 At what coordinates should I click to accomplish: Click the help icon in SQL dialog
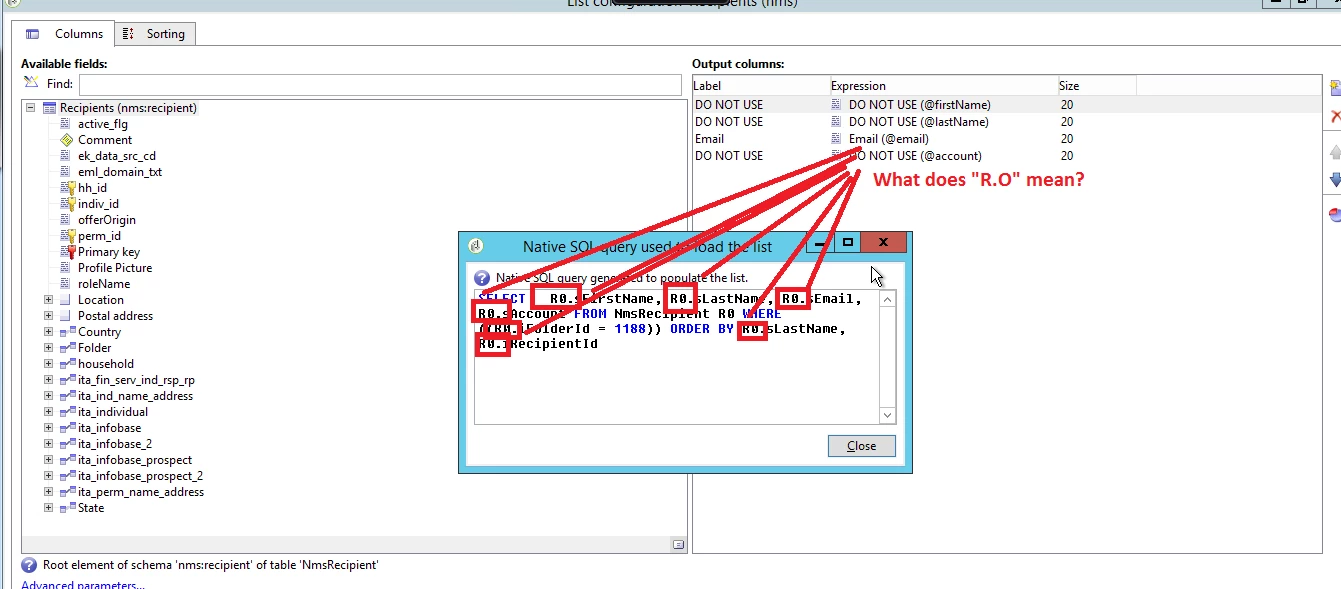click(x=482, y=278)
